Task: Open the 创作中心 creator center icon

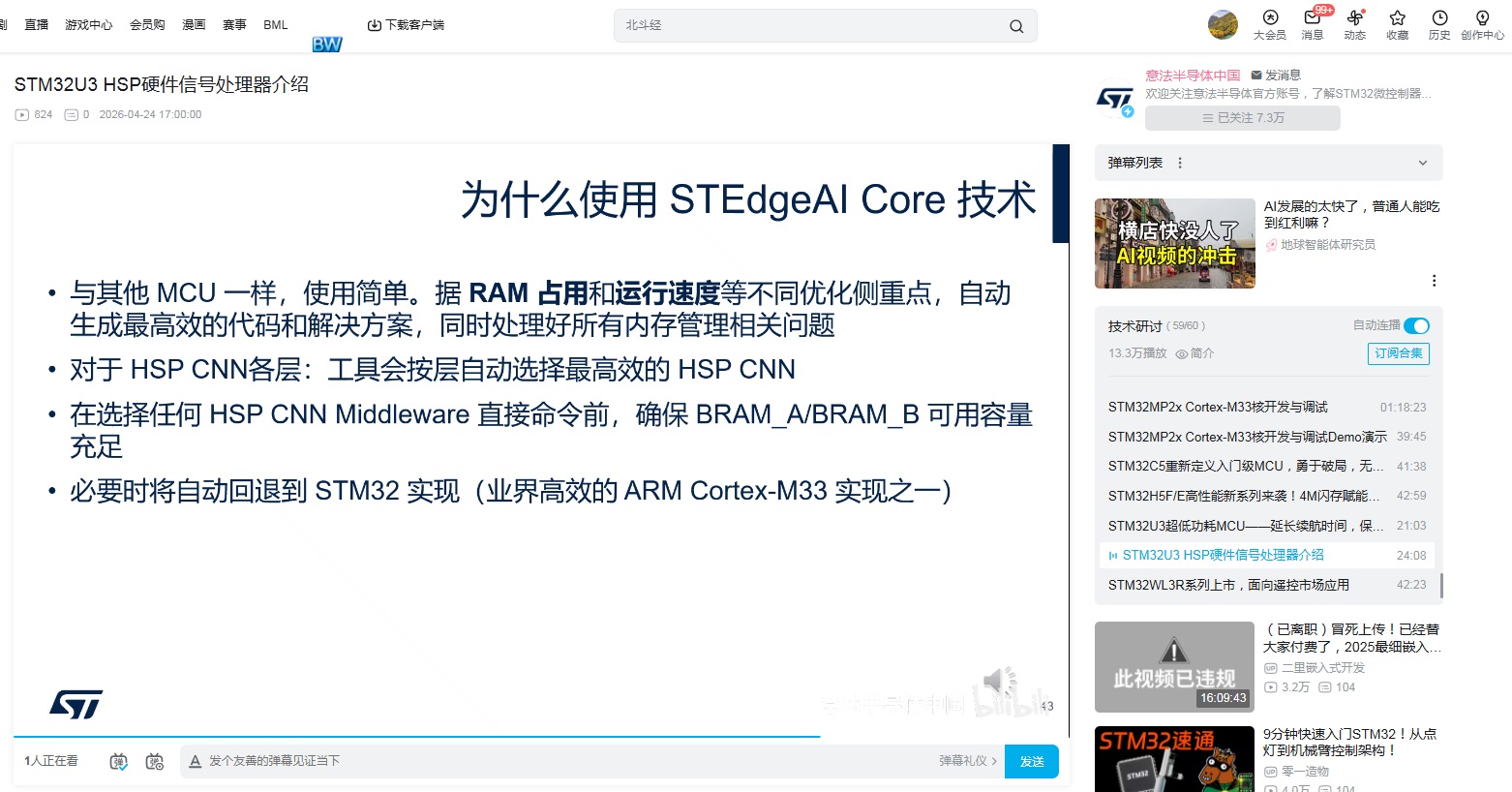Action: [1482, 25]
